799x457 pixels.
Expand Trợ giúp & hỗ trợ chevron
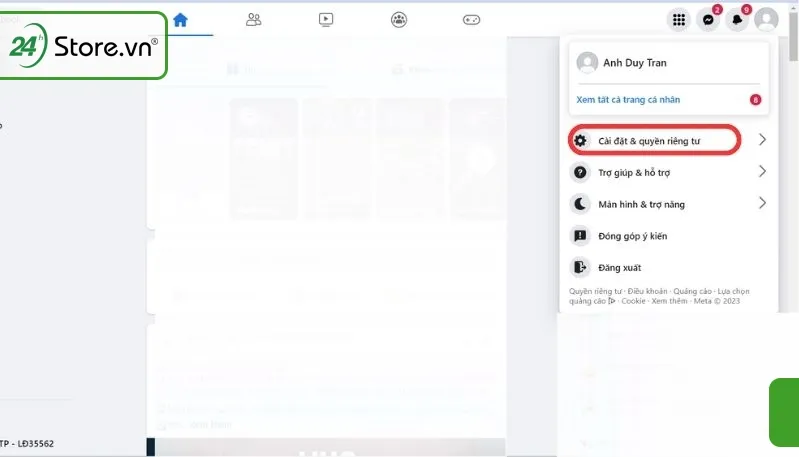pyautogui.click(x=762, y=171)
